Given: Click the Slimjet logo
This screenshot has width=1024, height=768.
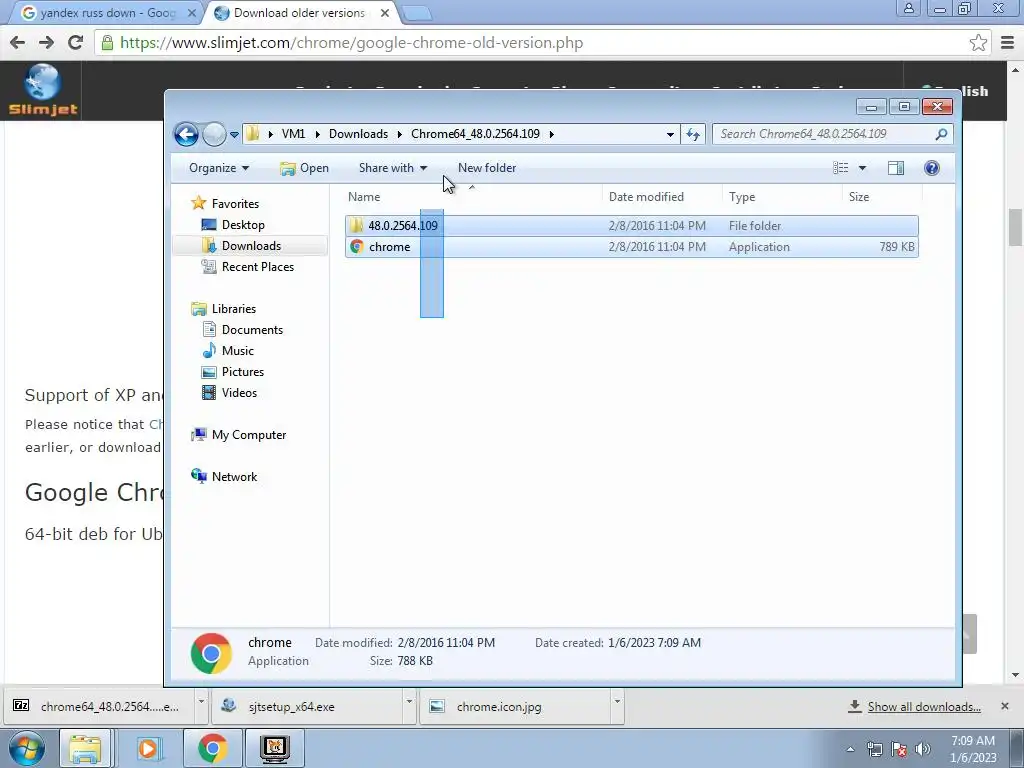Looking at the screenshot, I should tap(42, 91).
